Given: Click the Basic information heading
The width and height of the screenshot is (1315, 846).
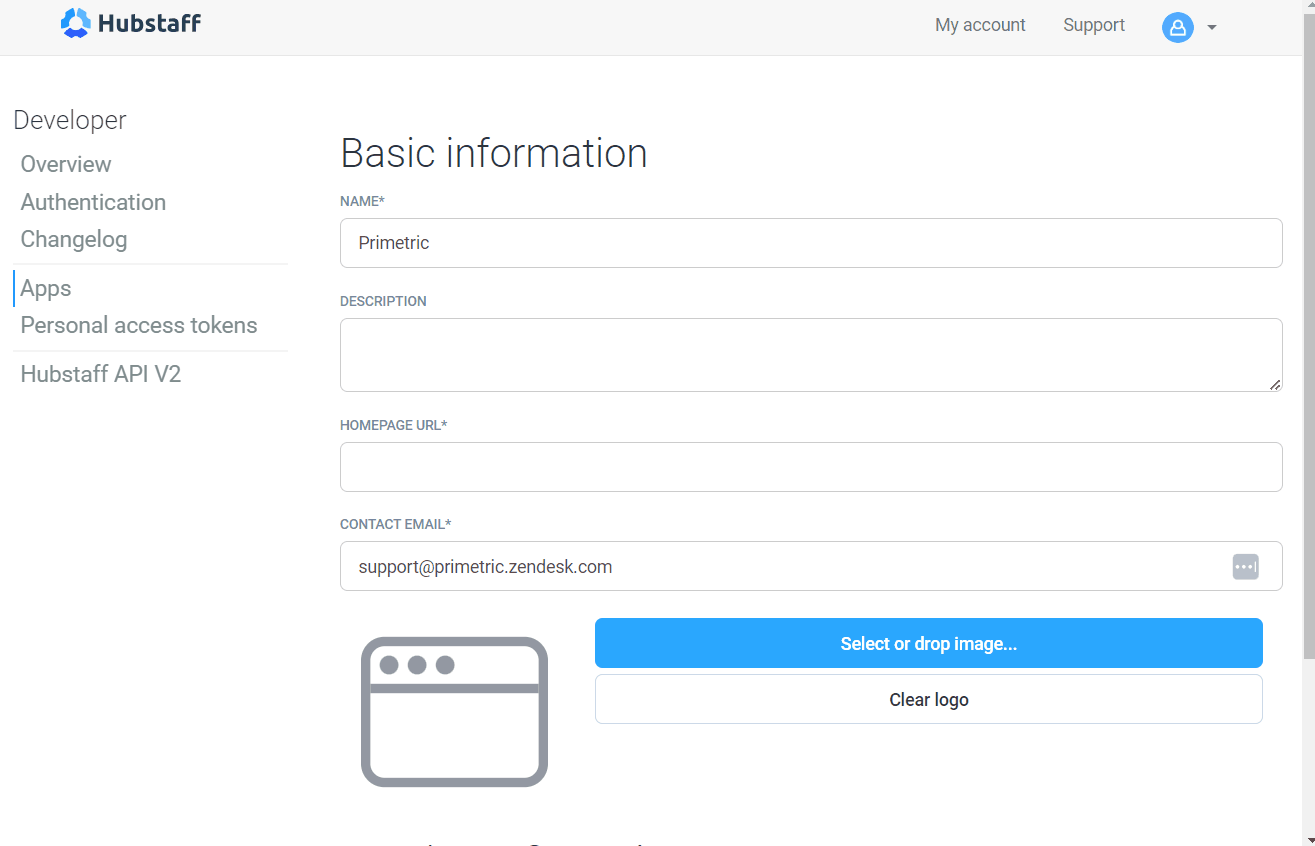Looking at the screenshot, I should 494,153.
